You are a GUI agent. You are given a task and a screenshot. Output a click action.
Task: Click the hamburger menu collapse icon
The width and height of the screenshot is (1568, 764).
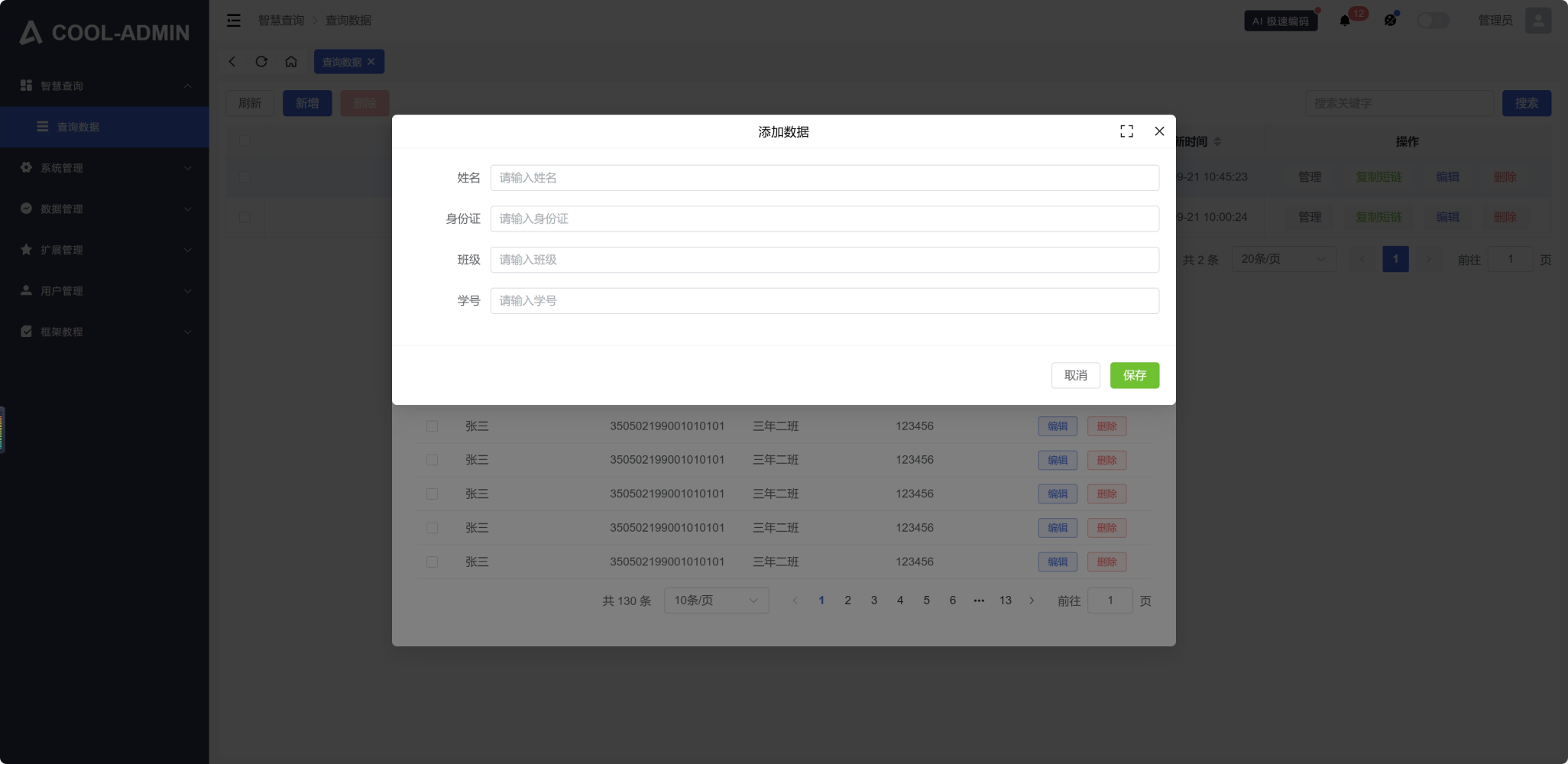click(234, 21)
